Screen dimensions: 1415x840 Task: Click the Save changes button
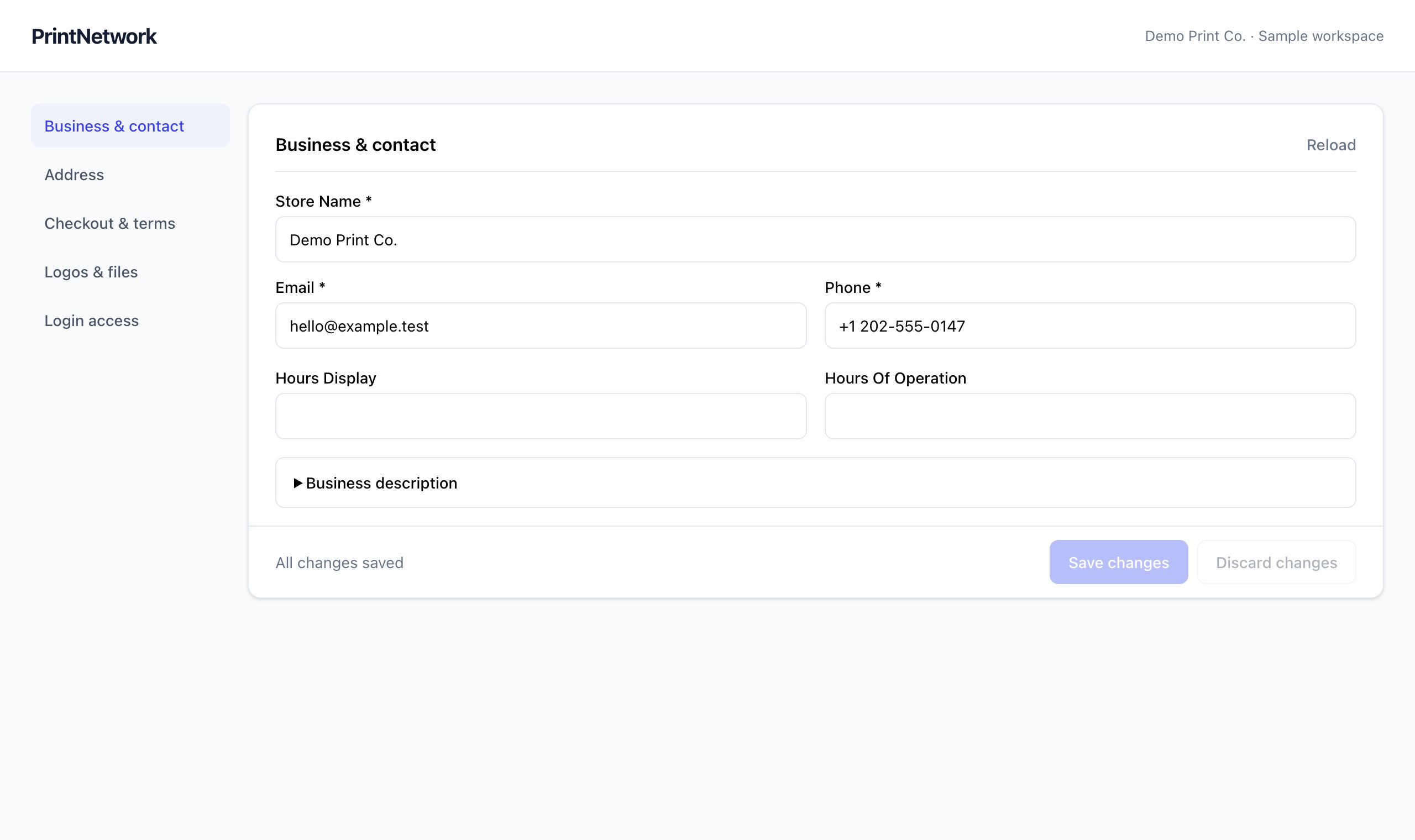pyautogui.click(x=1118, y=562)
